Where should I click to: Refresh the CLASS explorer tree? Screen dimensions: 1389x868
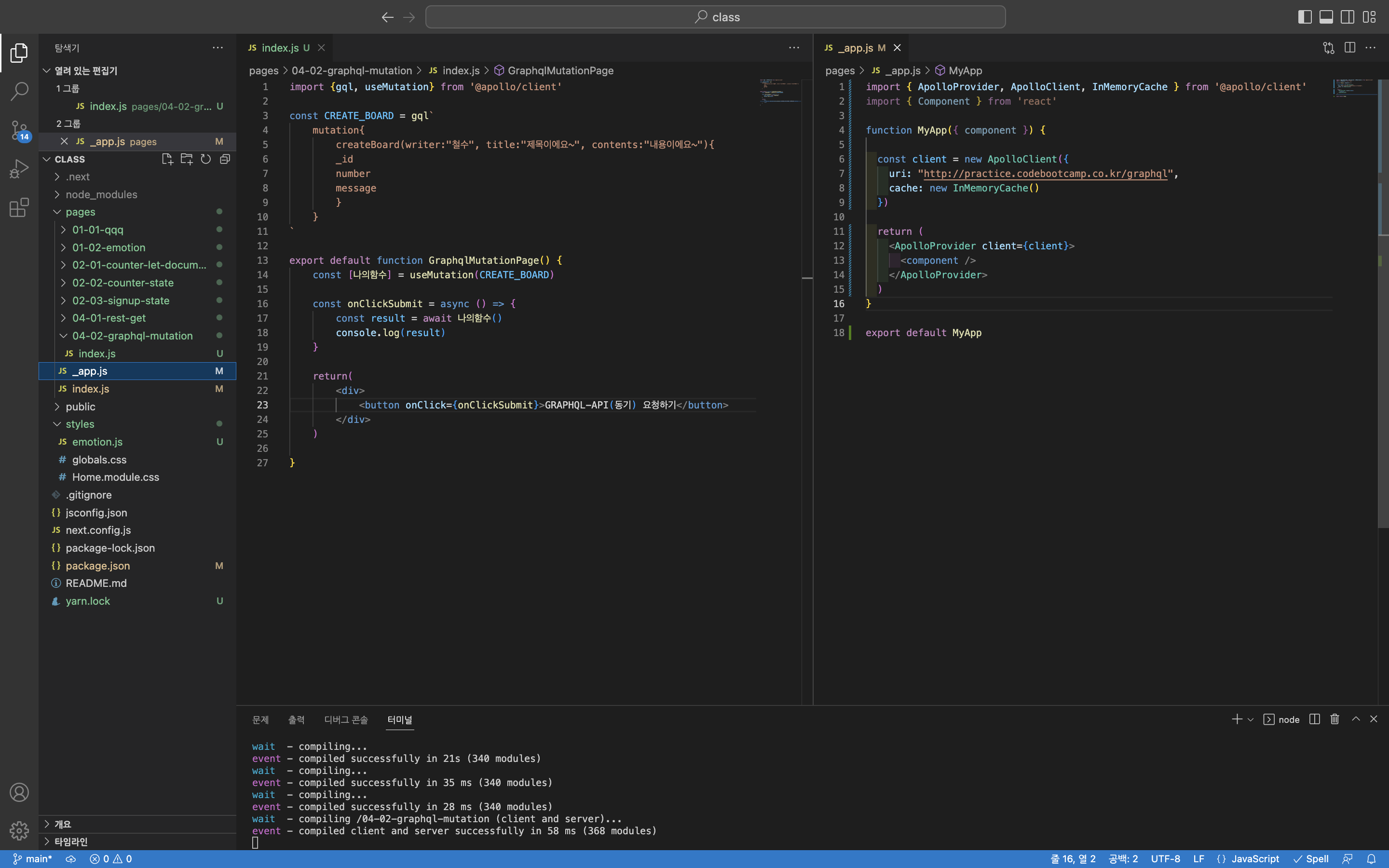(x=205, y=159)
